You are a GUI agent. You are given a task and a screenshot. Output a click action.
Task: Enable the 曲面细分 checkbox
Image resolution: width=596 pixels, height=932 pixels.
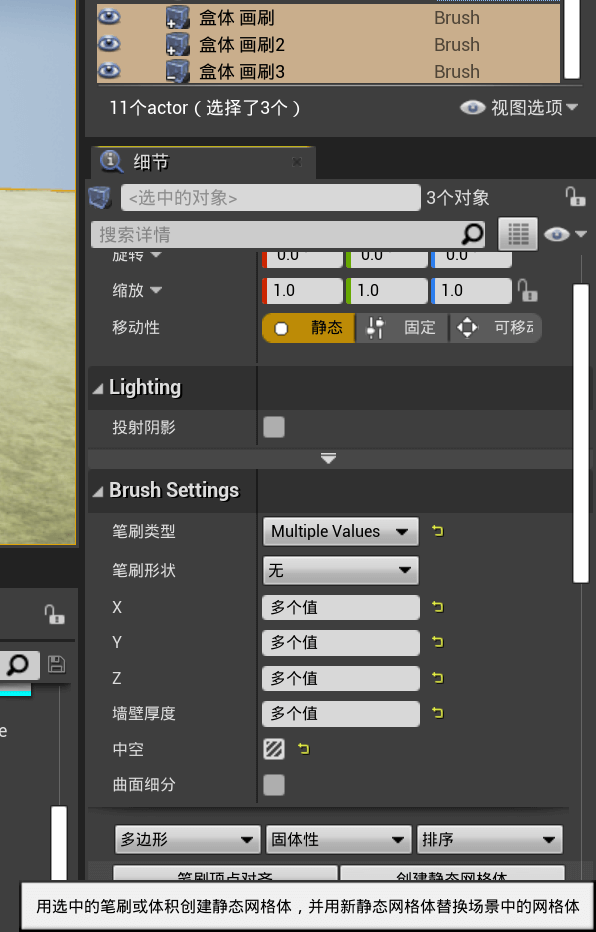point(274,785)
